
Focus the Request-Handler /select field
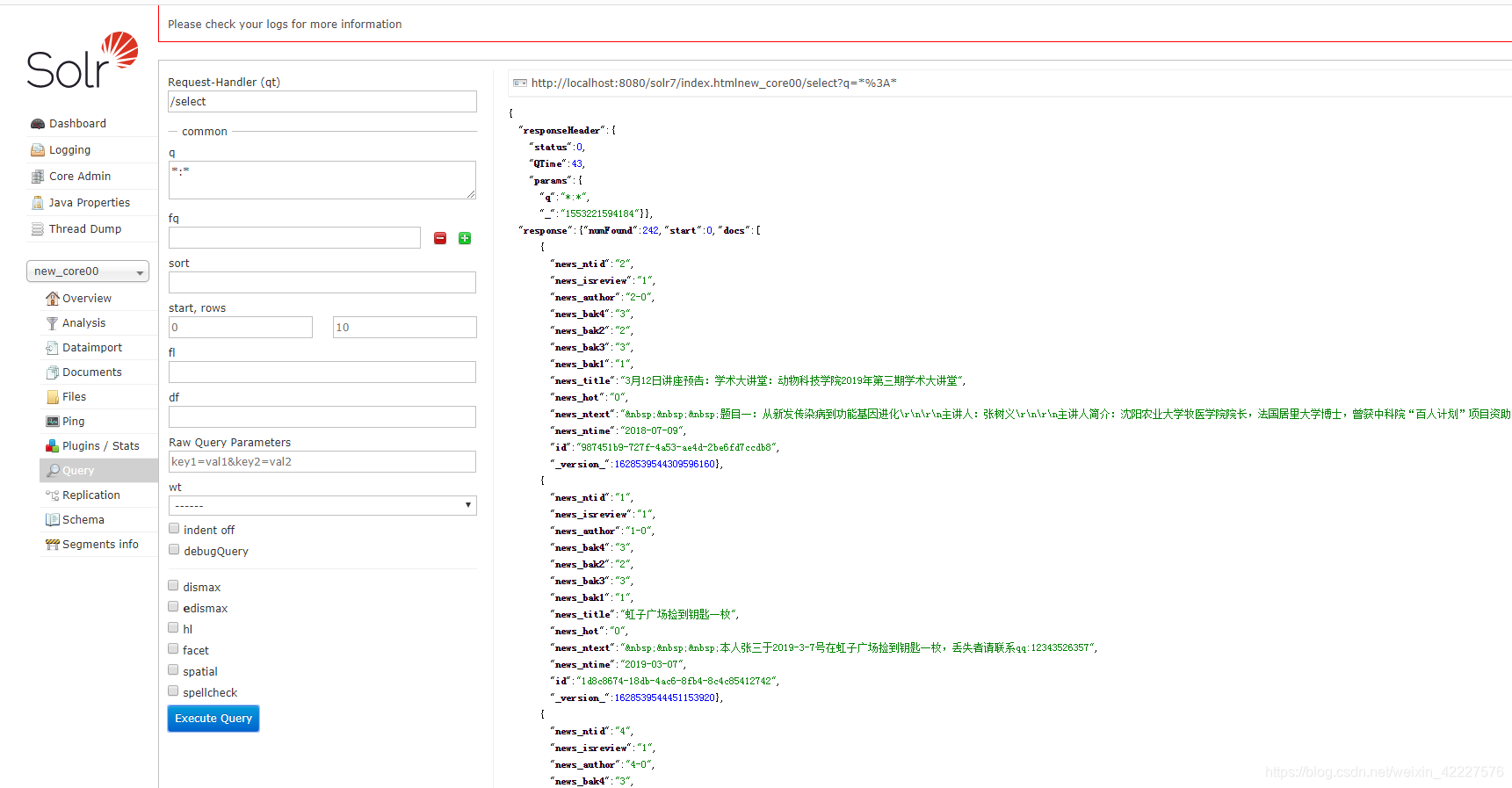point(322,101)
